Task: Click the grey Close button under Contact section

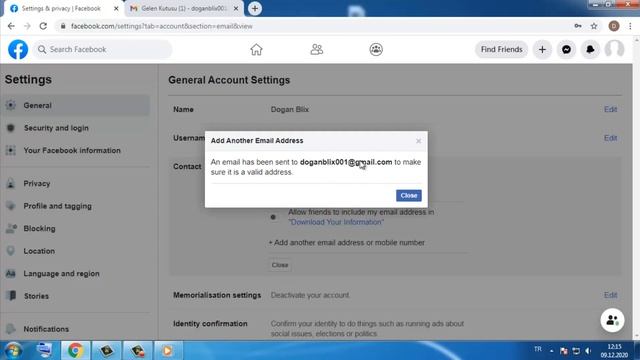Action: [280, 265]
